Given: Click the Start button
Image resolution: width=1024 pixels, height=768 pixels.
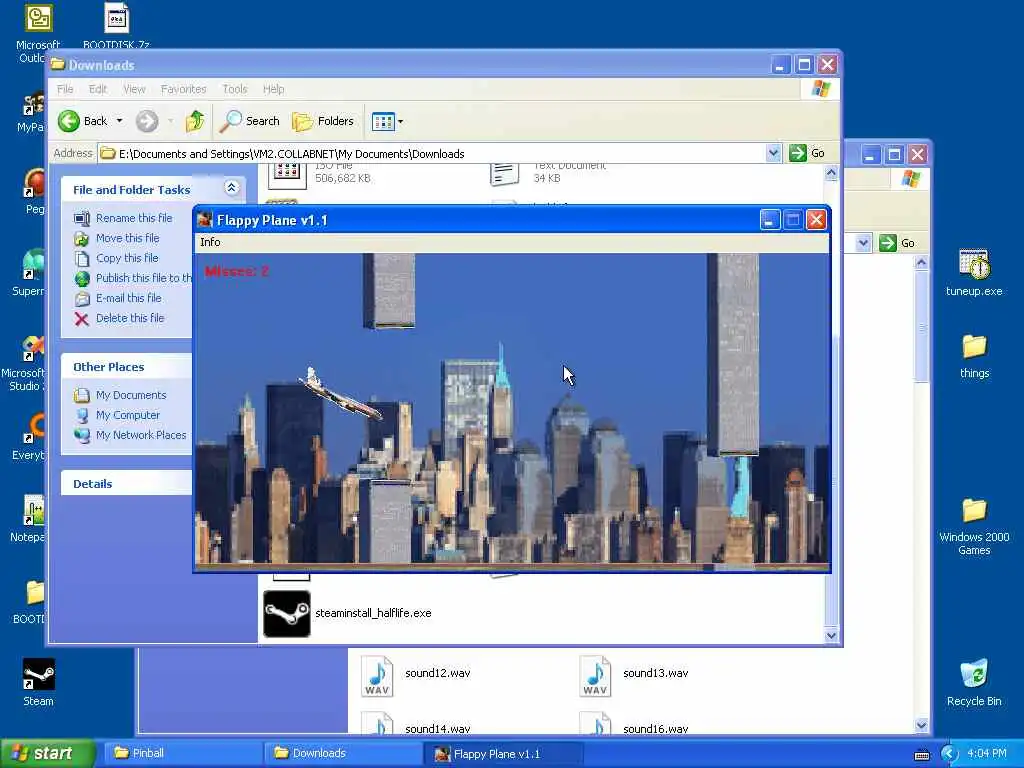Looking at the screenshot, I should tap(47, 754).
